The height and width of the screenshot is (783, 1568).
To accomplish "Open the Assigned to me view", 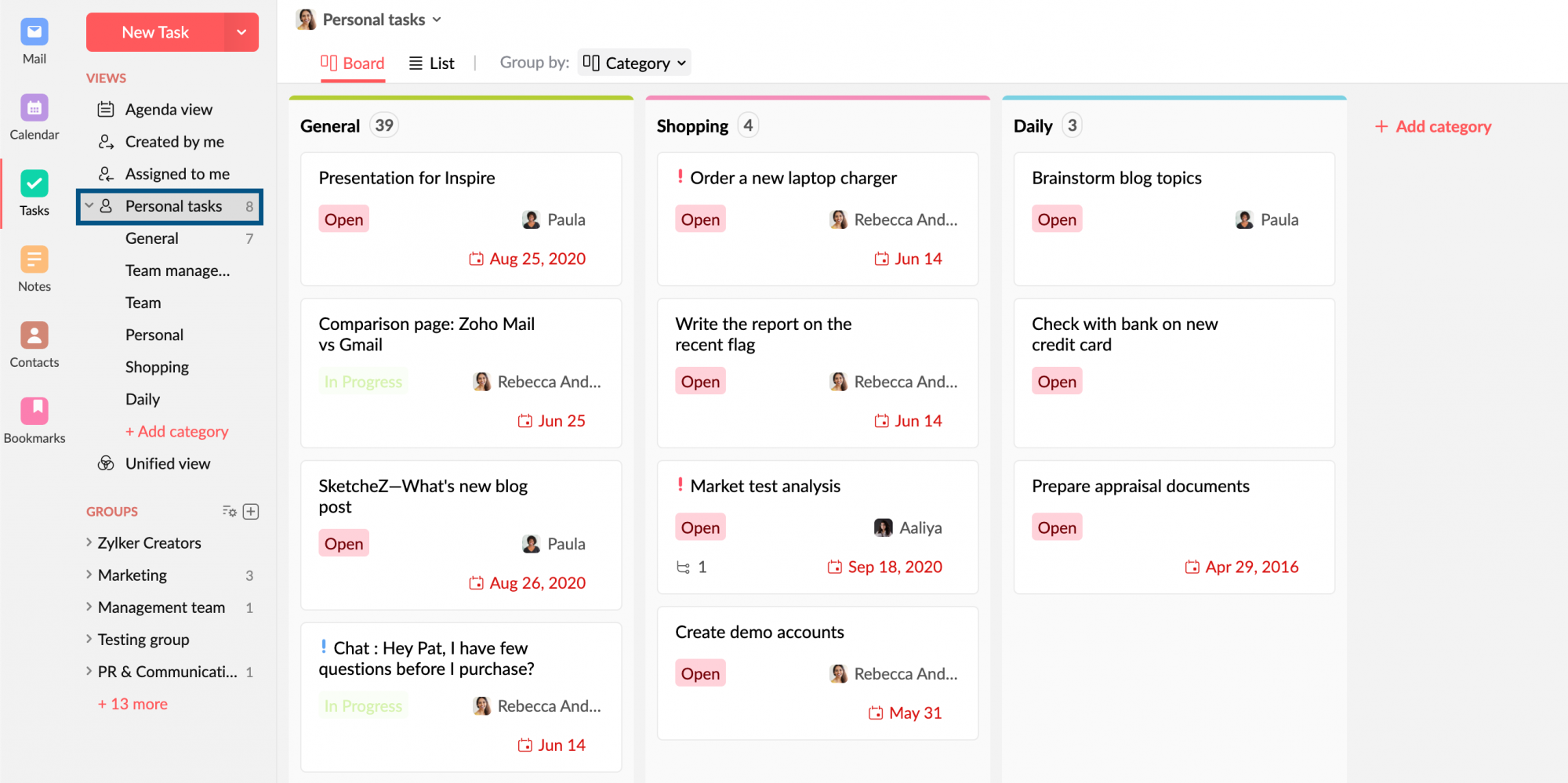I will click(177, 173).
